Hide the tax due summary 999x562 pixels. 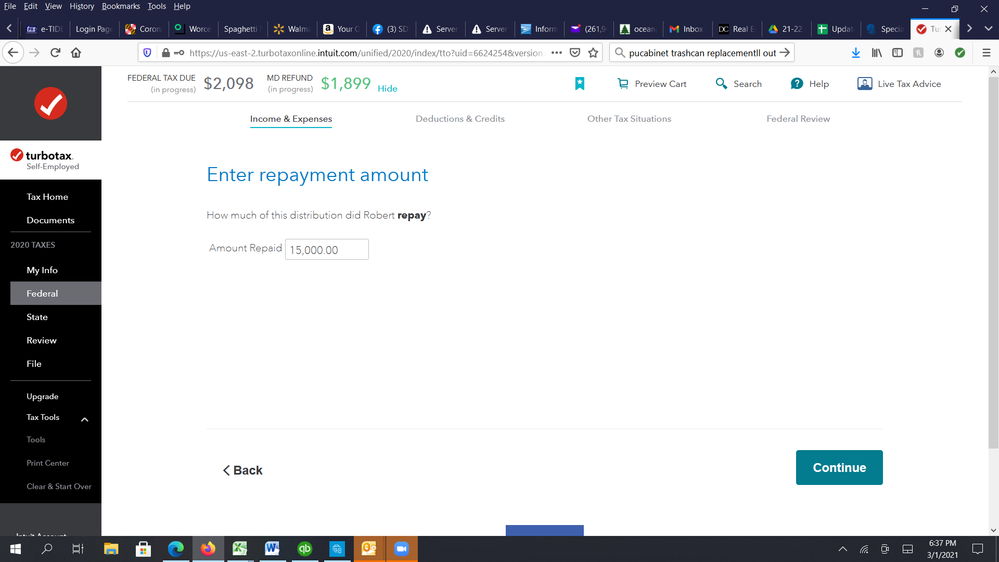387,89
